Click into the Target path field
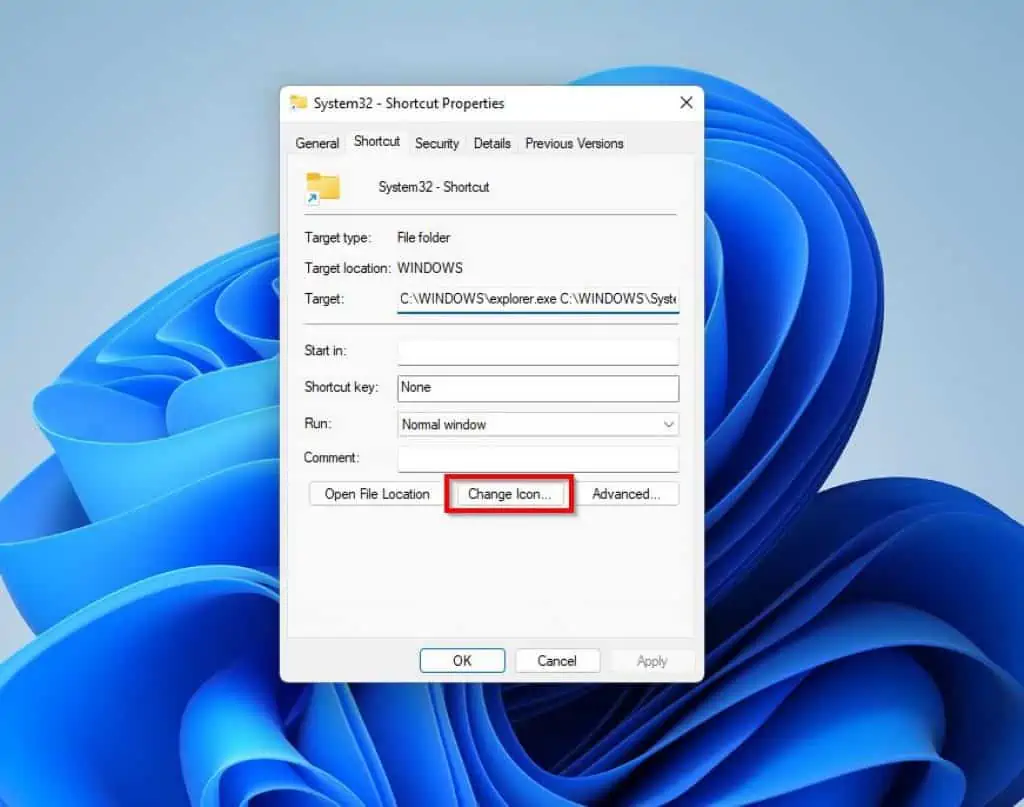This screenshot has height=807, width=1024. (538, 299)
